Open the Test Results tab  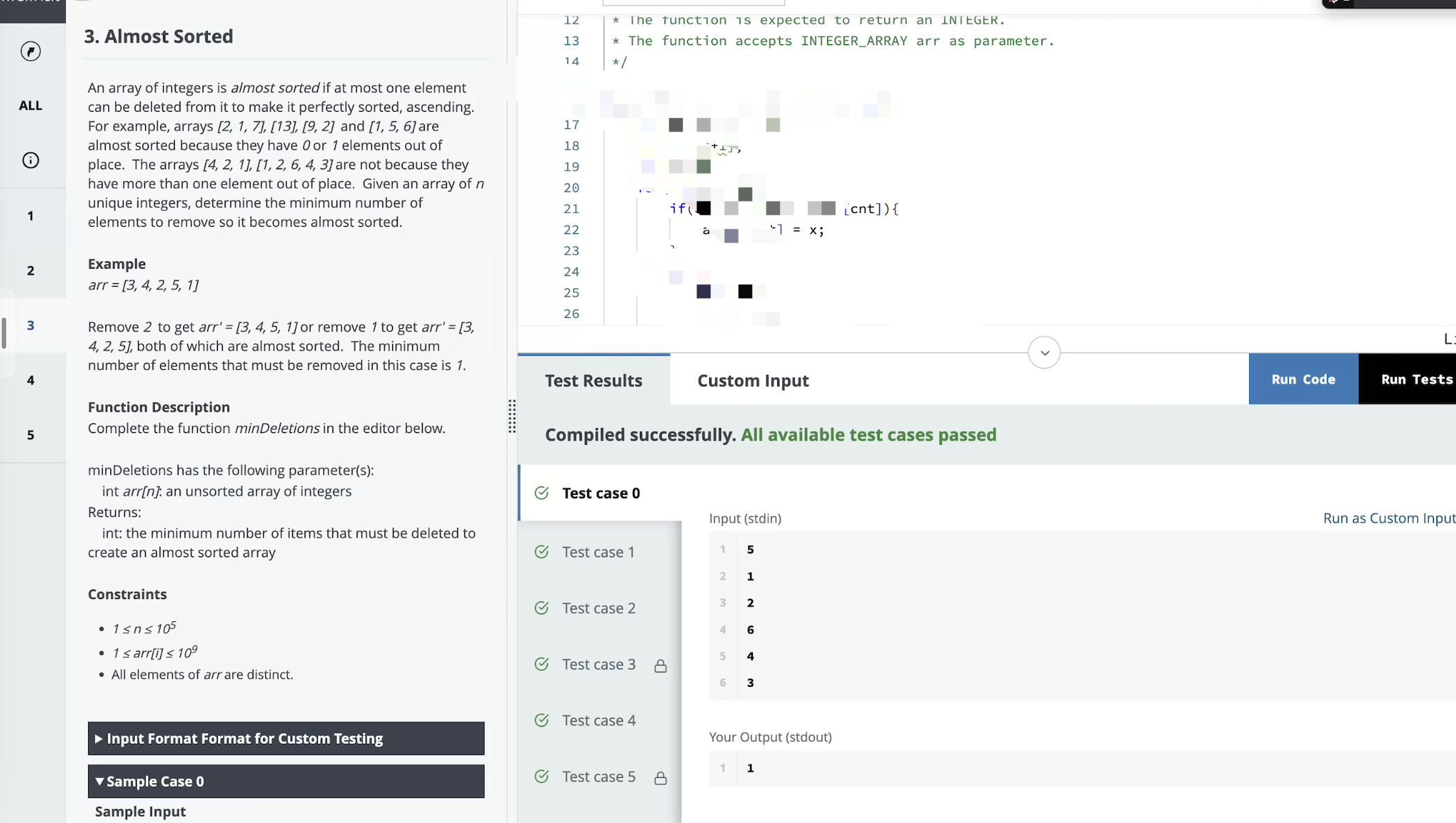(x=594, y=380)
